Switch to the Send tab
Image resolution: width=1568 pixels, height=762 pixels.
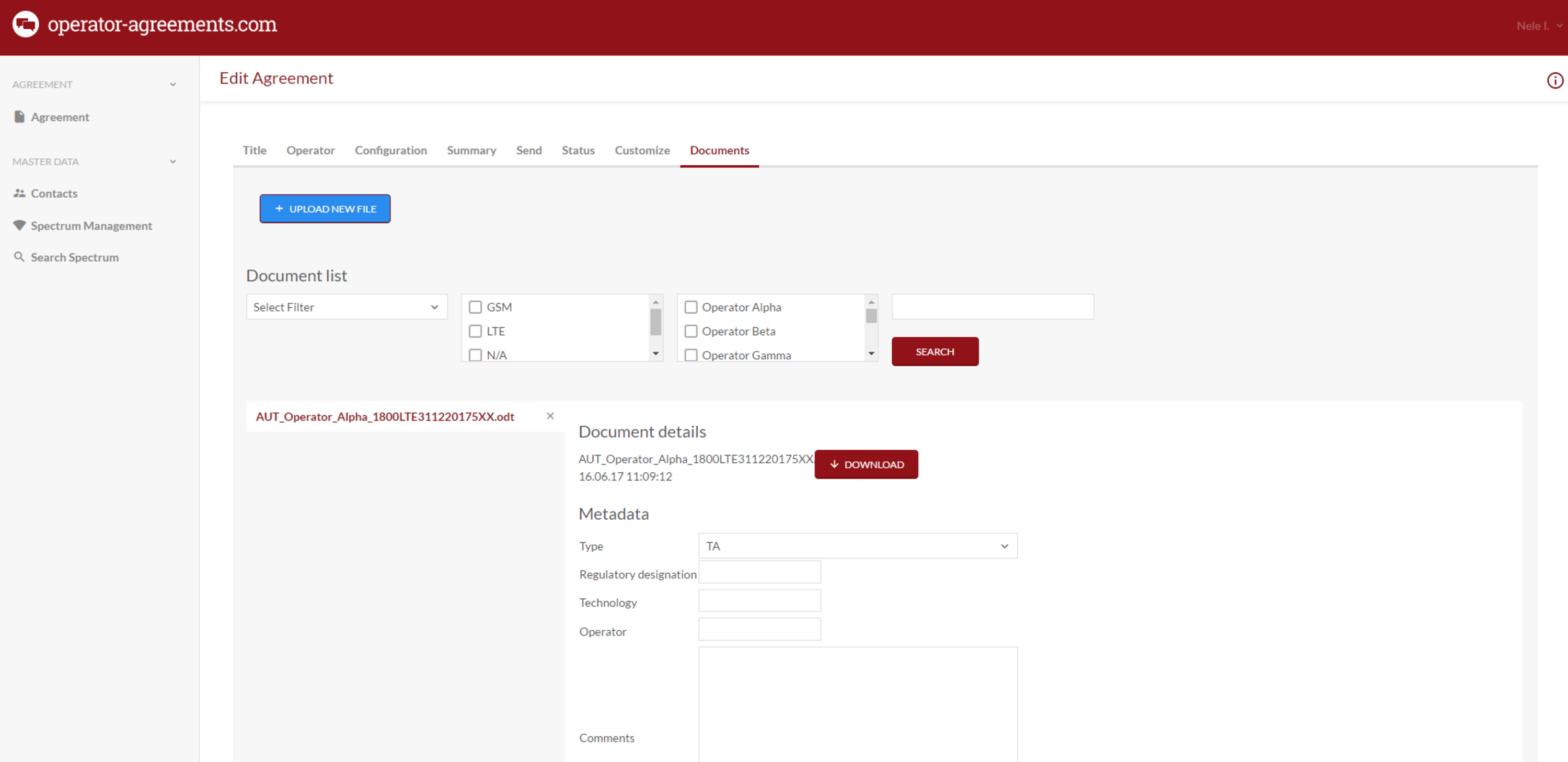tap(528, 151)
